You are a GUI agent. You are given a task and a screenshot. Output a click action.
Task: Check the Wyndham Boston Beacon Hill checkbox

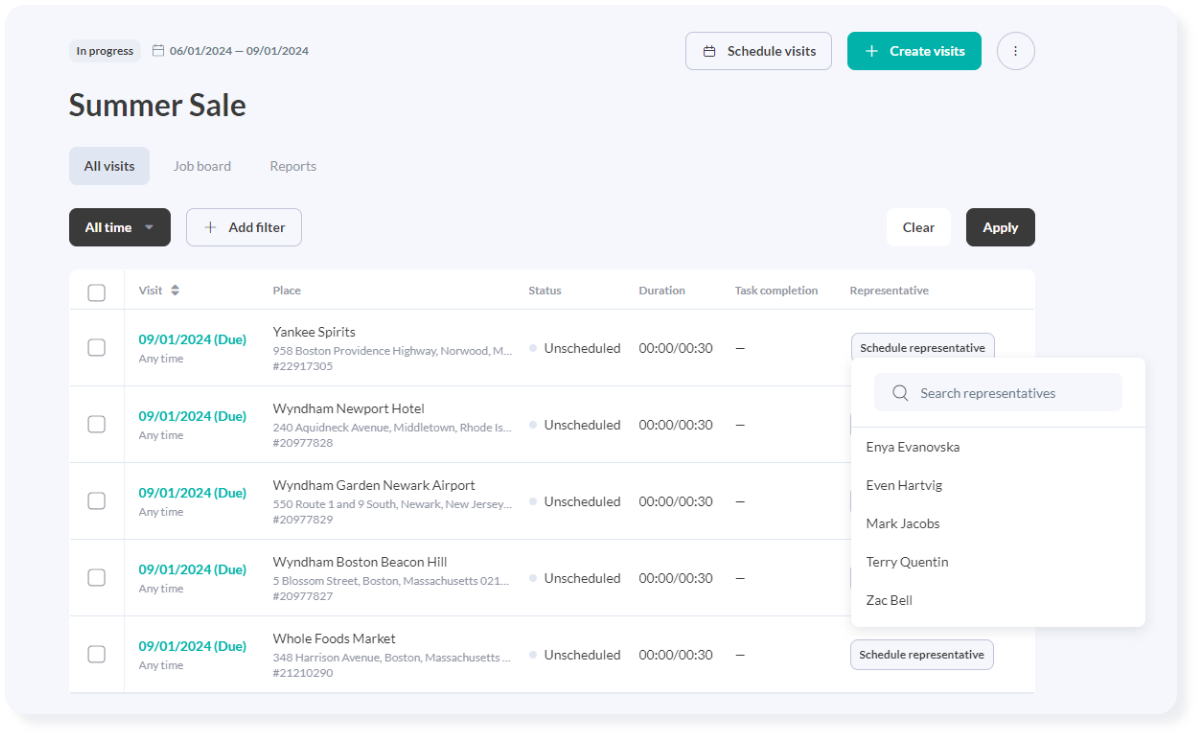(96, 578)
